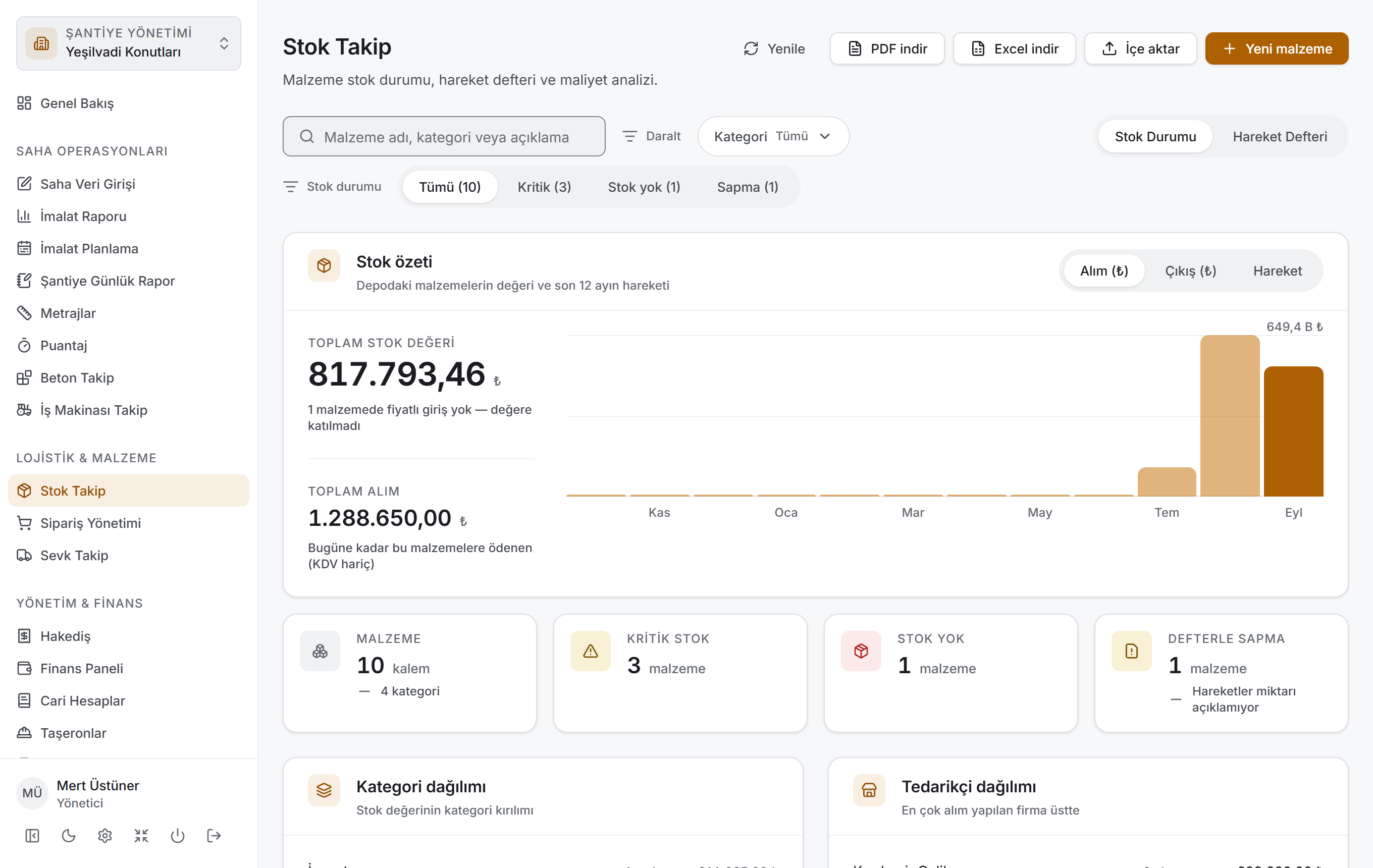The width and height of the screenshot is (1373, 868).
Task: Click the Tem bar in the chart
Action: pyautogui.click(x=1167, y=481)
